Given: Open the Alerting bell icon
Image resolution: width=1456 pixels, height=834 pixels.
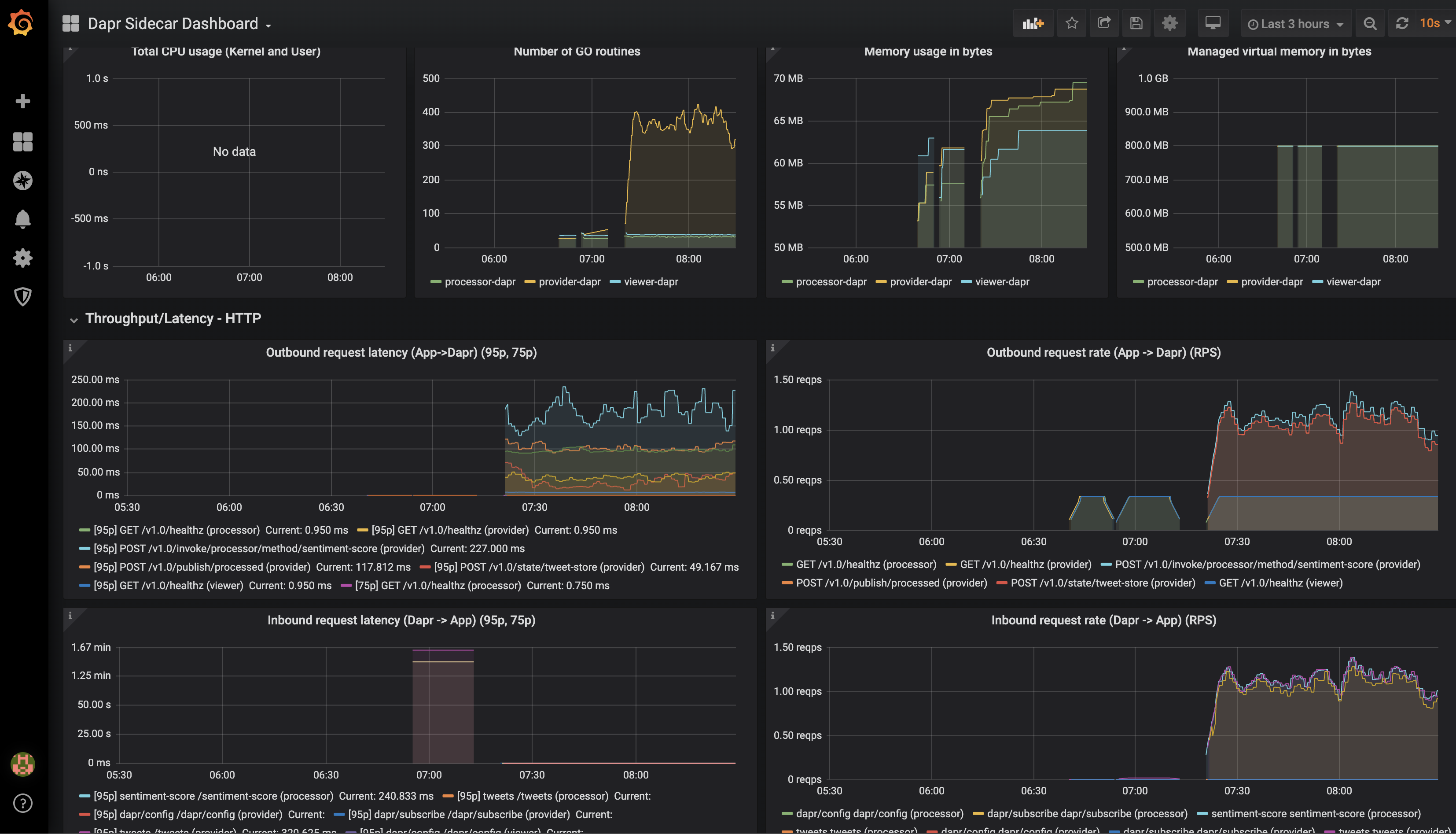Looking at the screenshot, I should click(x=23, y=219).
